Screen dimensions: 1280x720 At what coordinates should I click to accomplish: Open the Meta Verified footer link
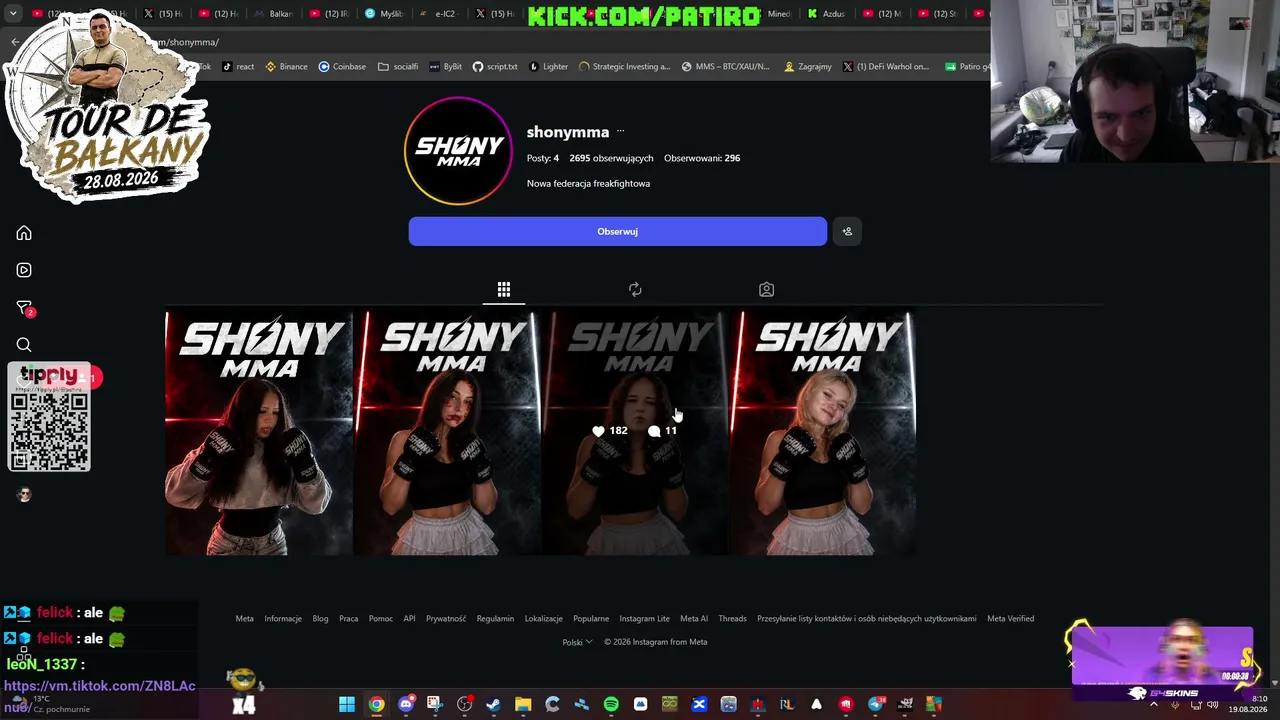coord(1010,619)
